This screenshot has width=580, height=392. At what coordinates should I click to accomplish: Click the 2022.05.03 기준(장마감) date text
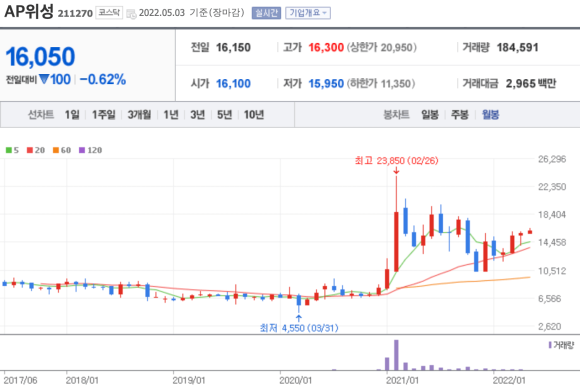coord(192,13)
